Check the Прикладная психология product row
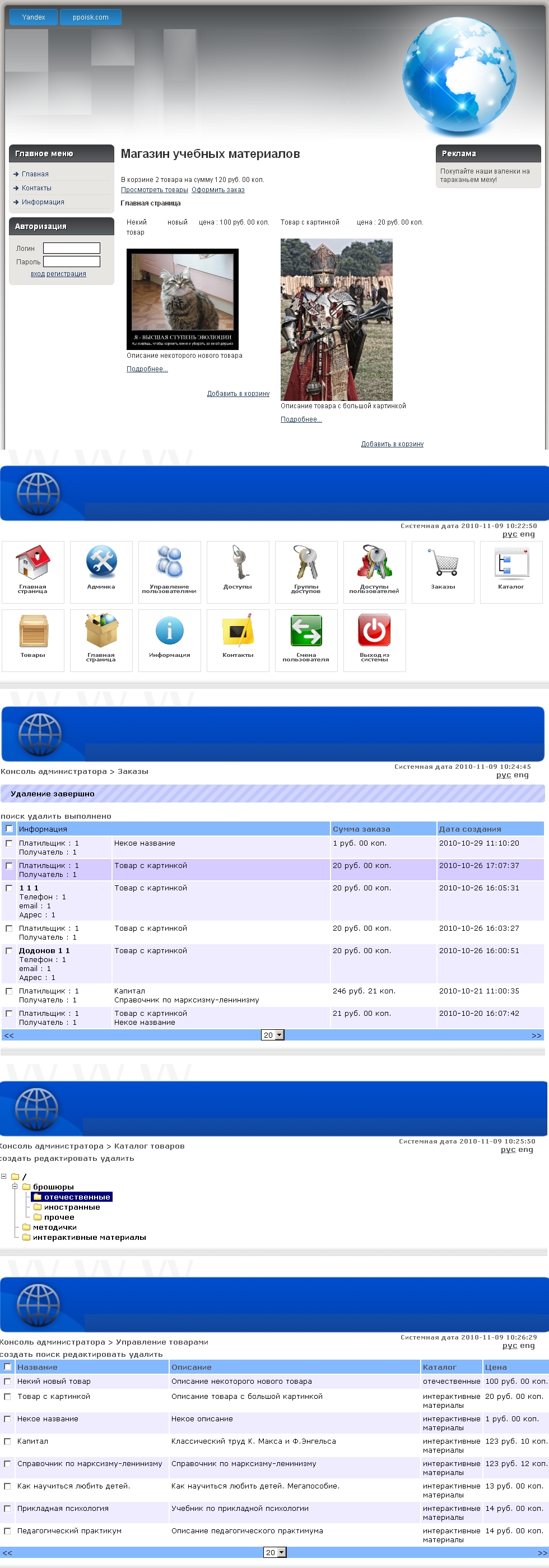Image resolution: width=549 pixels, height=1568 pixels. [x=7, y=1508]
